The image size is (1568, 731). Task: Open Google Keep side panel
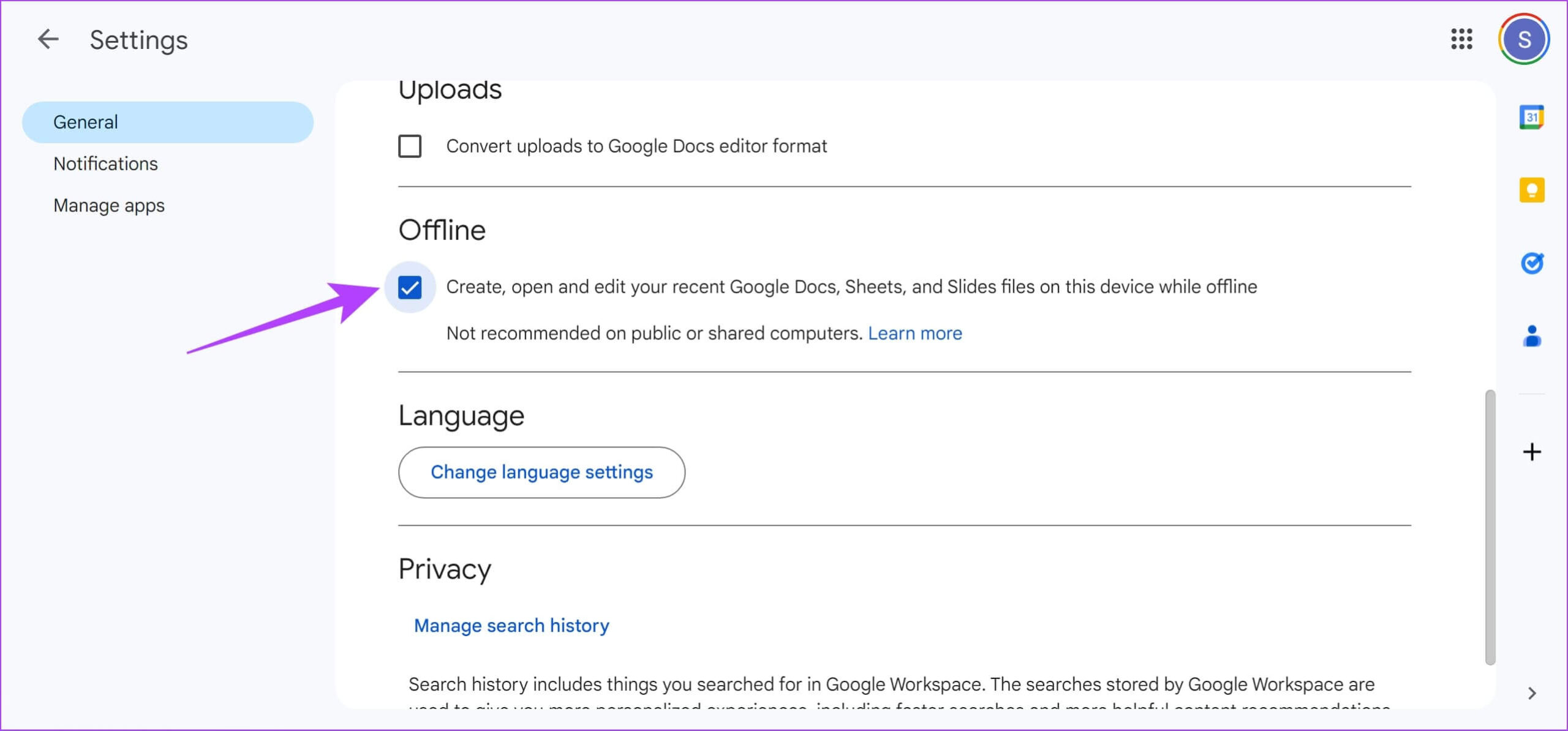point(1531,190)
